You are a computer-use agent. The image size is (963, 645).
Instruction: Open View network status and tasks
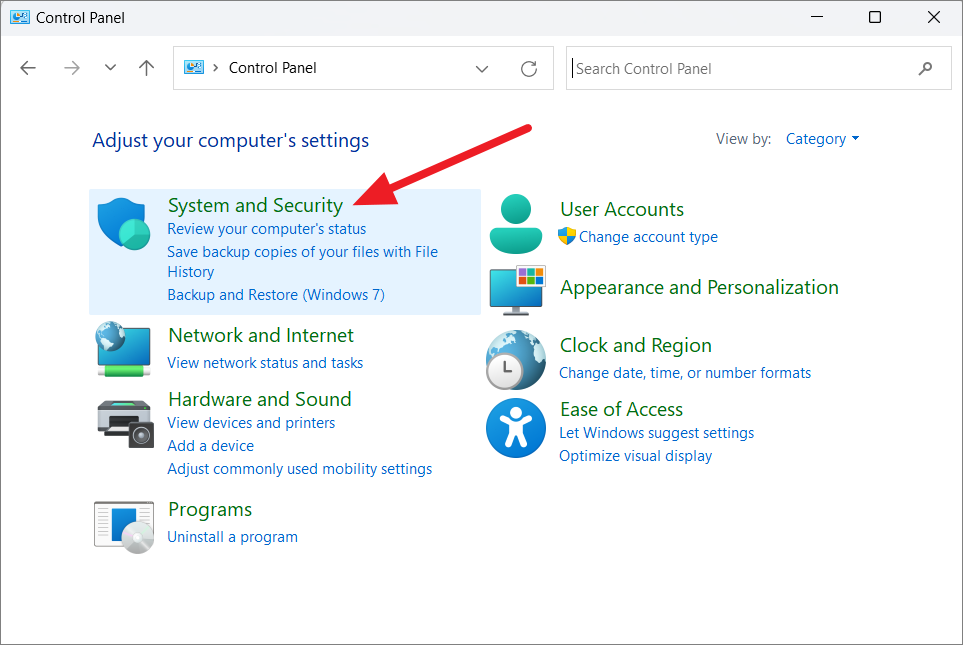[265, 363]
